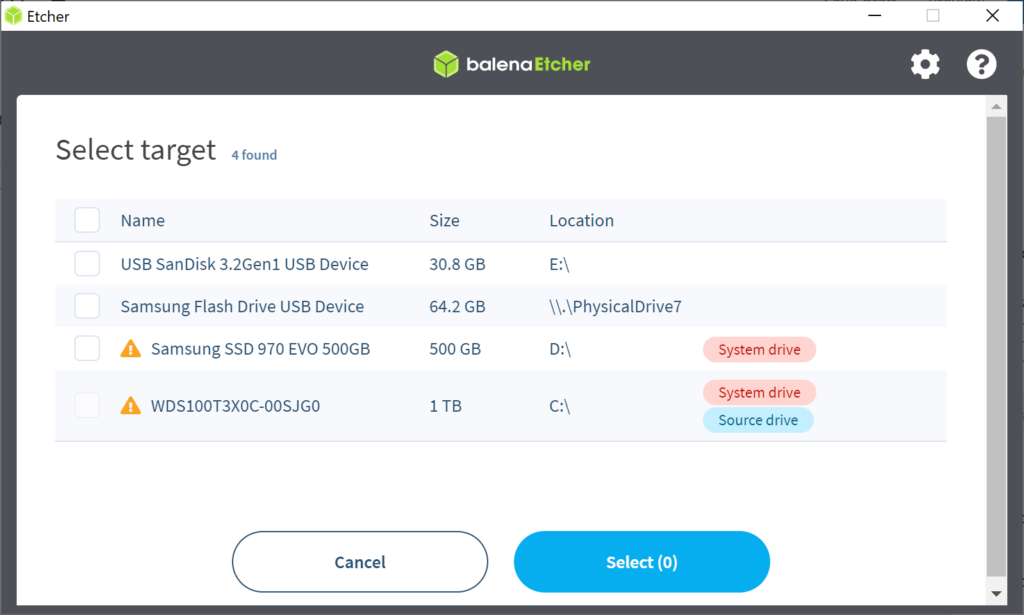Click the Source drive badge
This screenshot has width=1024, height=615.
click(758, 420)
